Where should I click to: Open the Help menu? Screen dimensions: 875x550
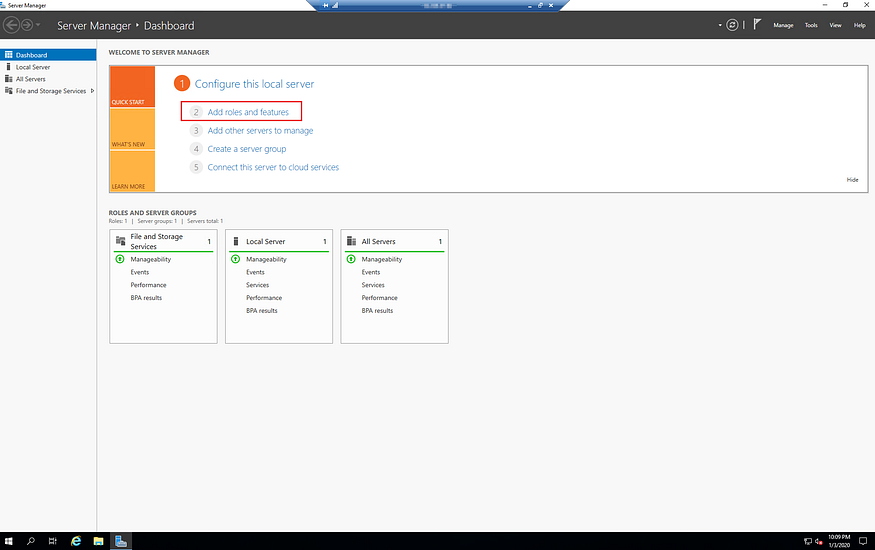pyautogui.click(x=859, y=25)
